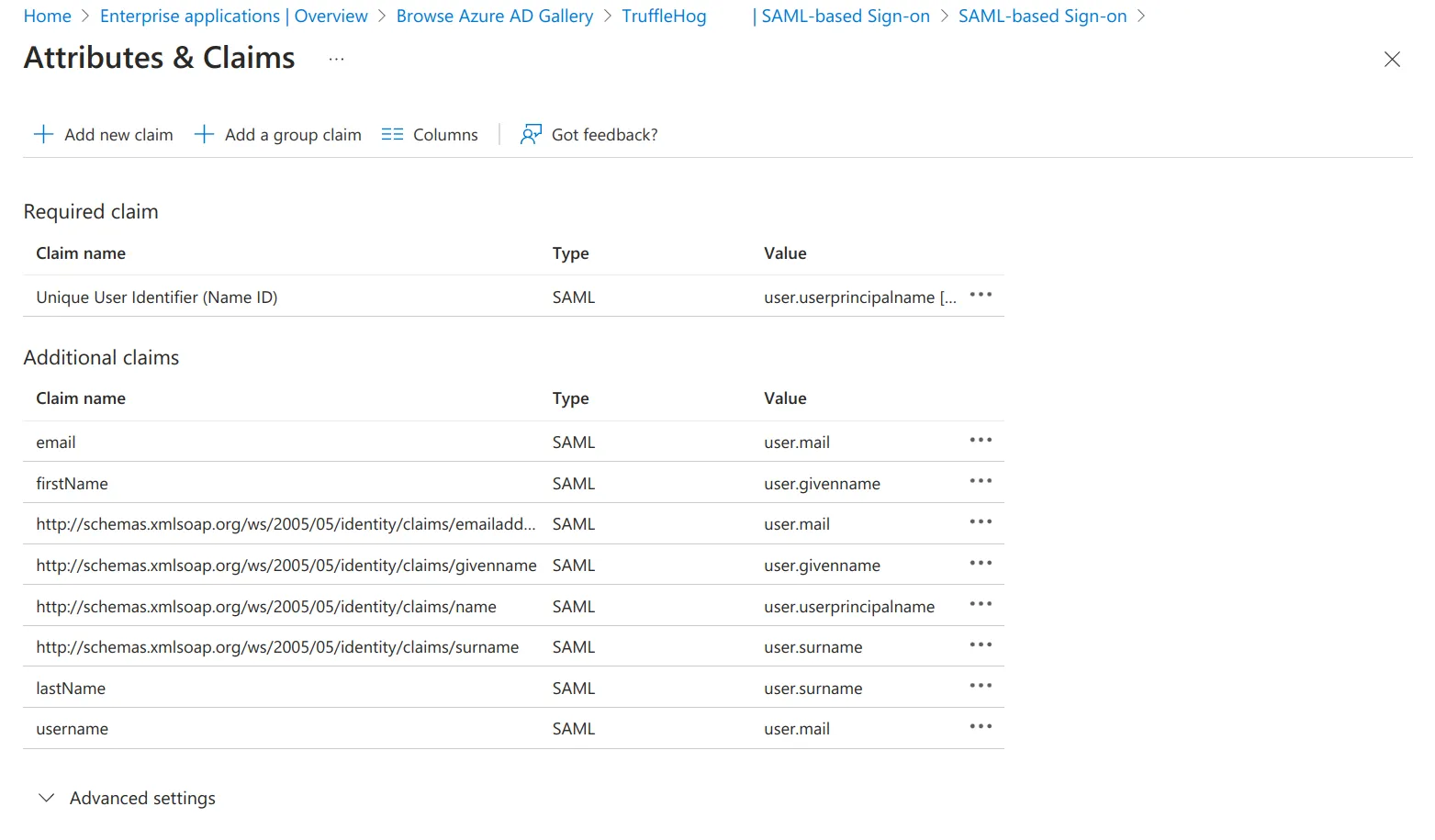Go to Home breadcrumb
1435x840 pixels.
pos(48,17)
